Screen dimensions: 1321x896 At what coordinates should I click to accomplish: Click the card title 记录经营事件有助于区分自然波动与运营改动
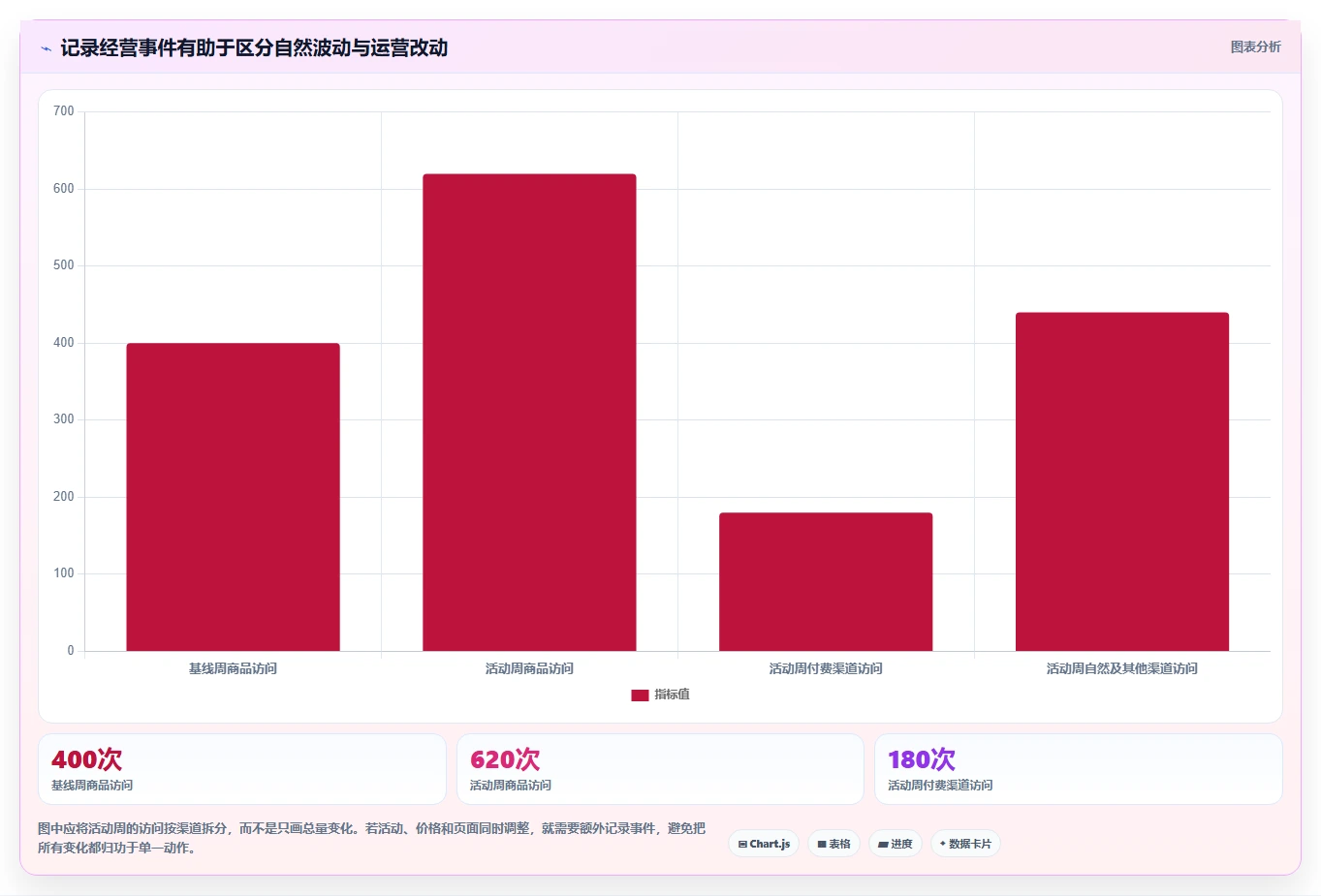pyautogui.click(x=254, y=47)
